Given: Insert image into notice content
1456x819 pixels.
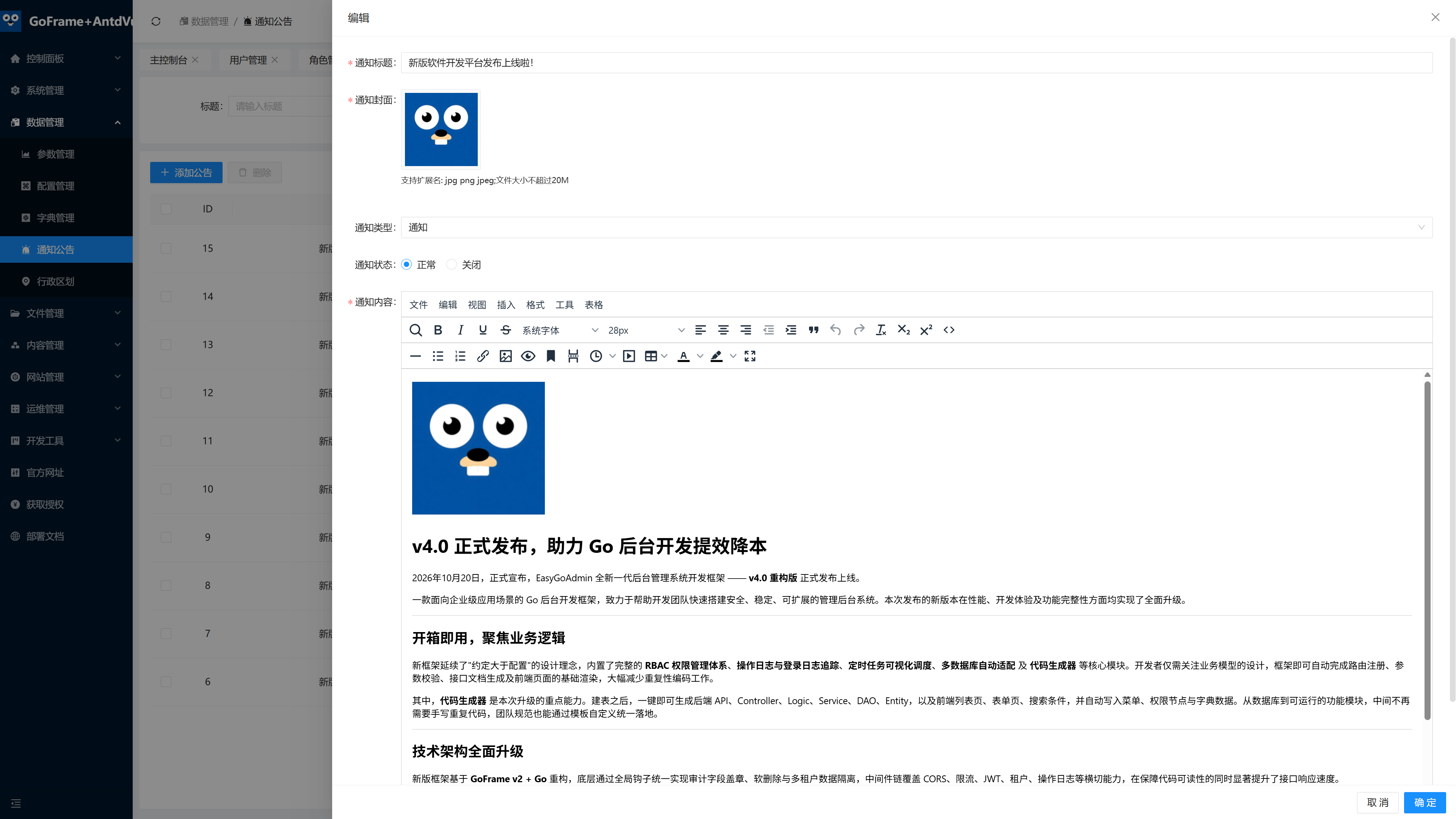Looking at the screenshot, I should tap(505, 356).
